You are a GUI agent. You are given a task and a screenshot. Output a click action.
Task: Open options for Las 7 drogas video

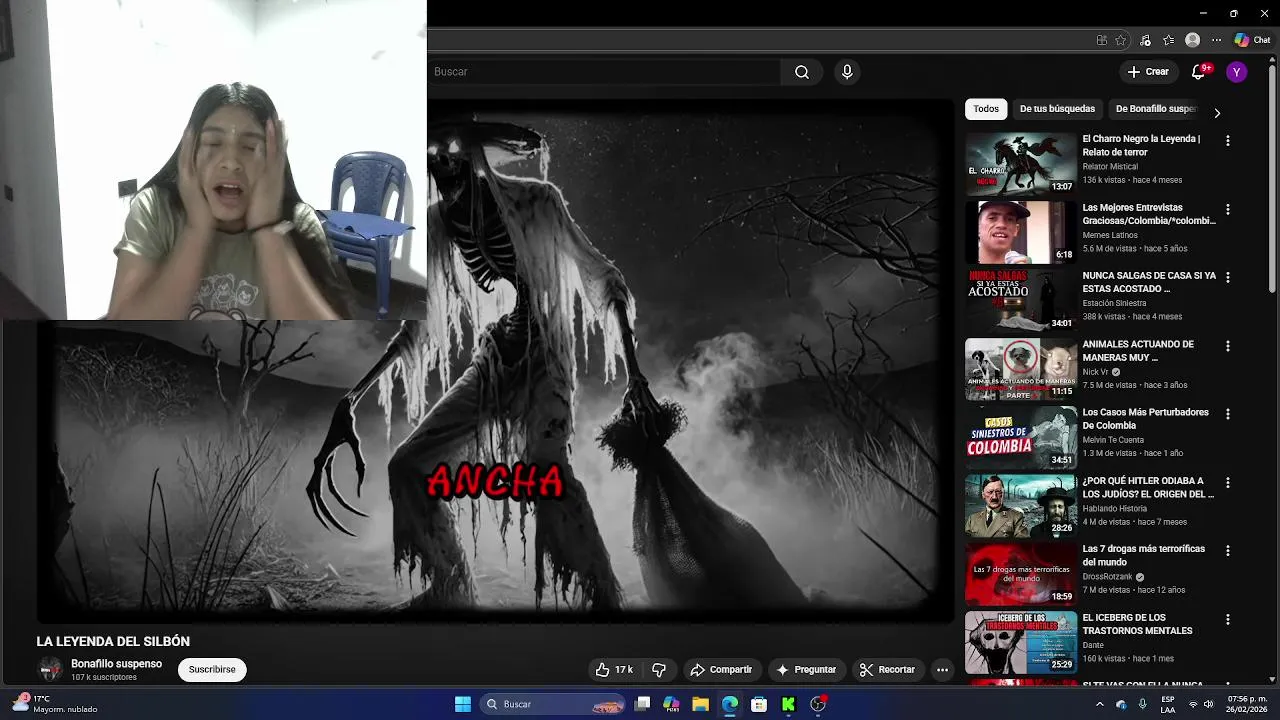coord(1228,551)
